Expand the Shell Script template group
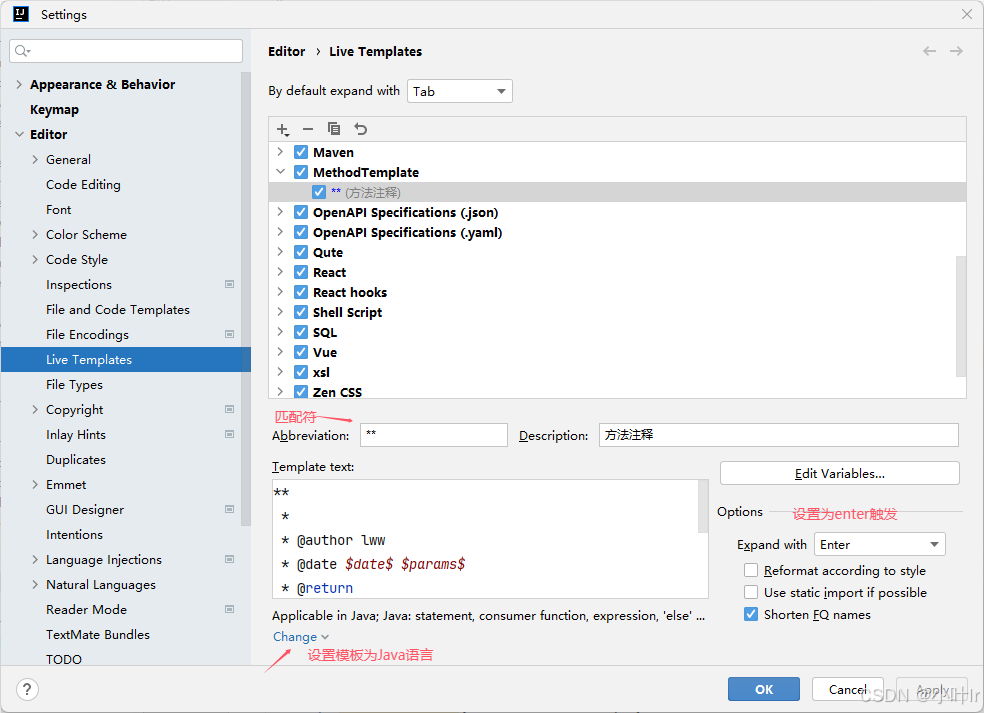 pos(280,312)
